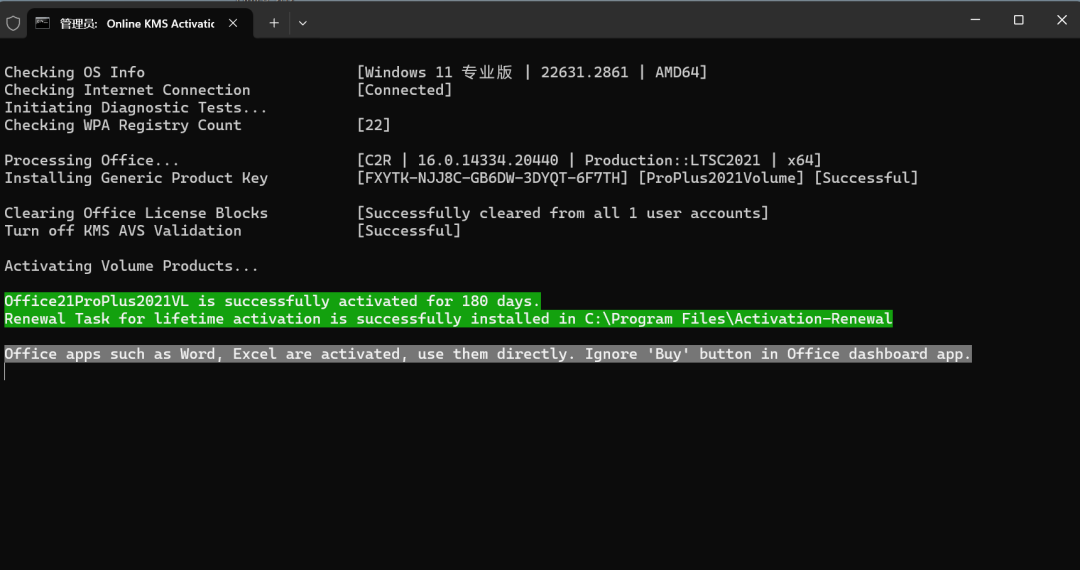Click the 'Turn off KMS AVS Validation' line
This screenshot has height=570, width=1080.
[123, 231]
